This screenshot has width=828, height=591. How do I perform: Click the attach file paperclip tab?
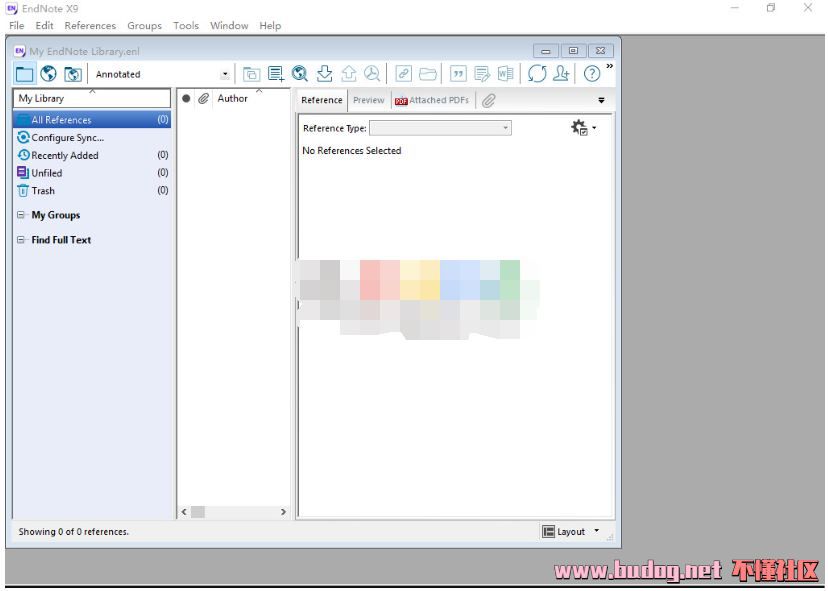[x=488, y=100]
